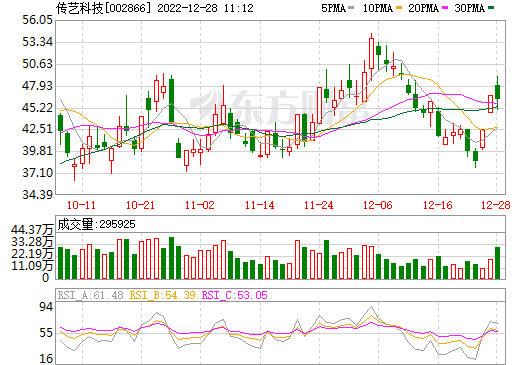The image size is (520, 365).
Task: Click the 44.37万 volume axis label
Action: (32, 230)
